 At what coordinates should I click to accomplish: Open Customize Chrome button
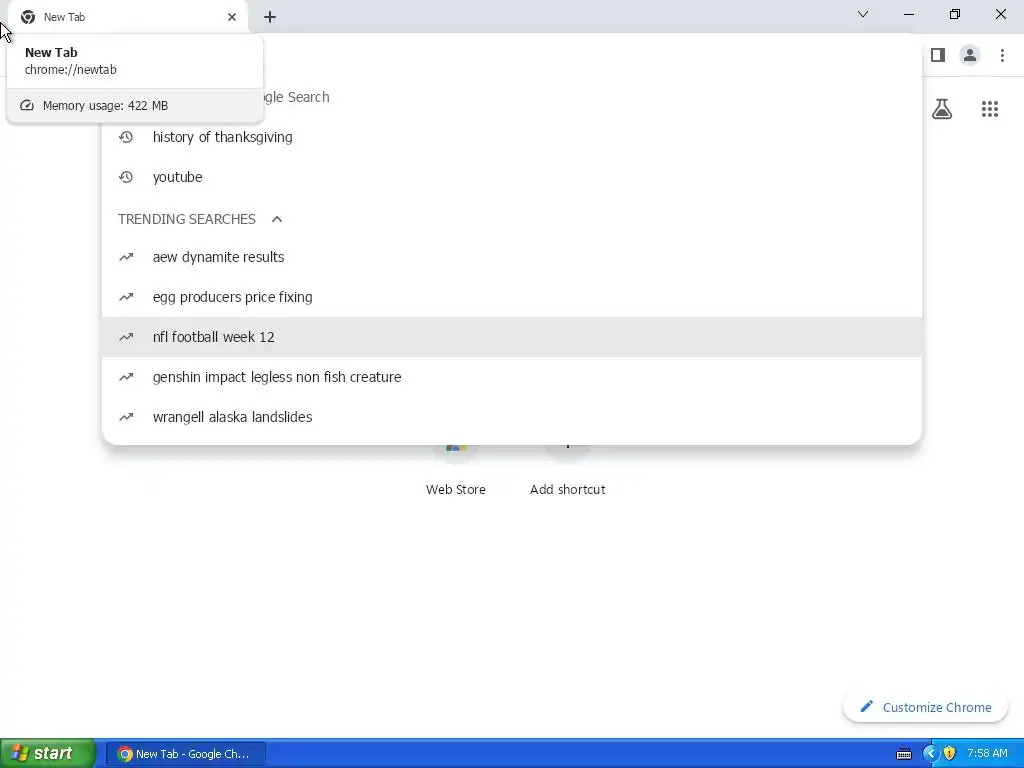coord(925,707)
